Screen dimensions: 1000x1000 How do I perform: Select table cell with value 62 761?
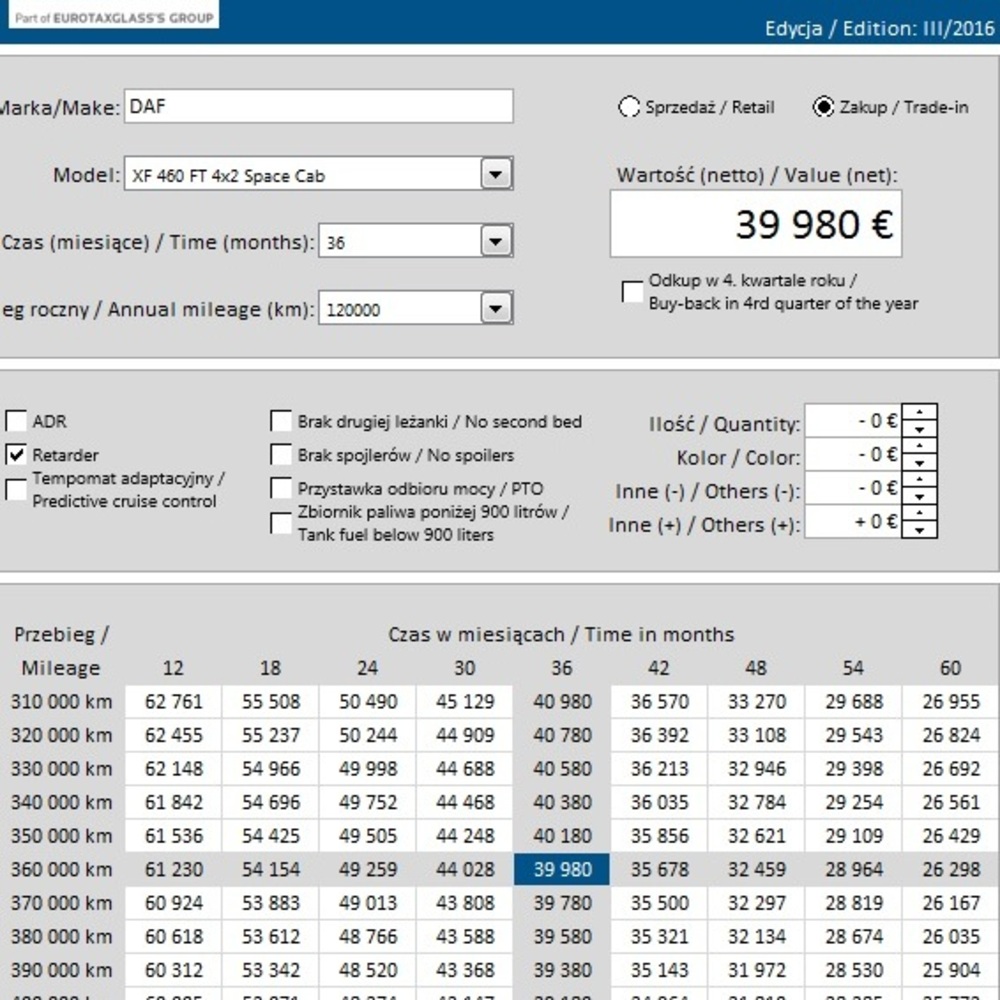[173, 702]
